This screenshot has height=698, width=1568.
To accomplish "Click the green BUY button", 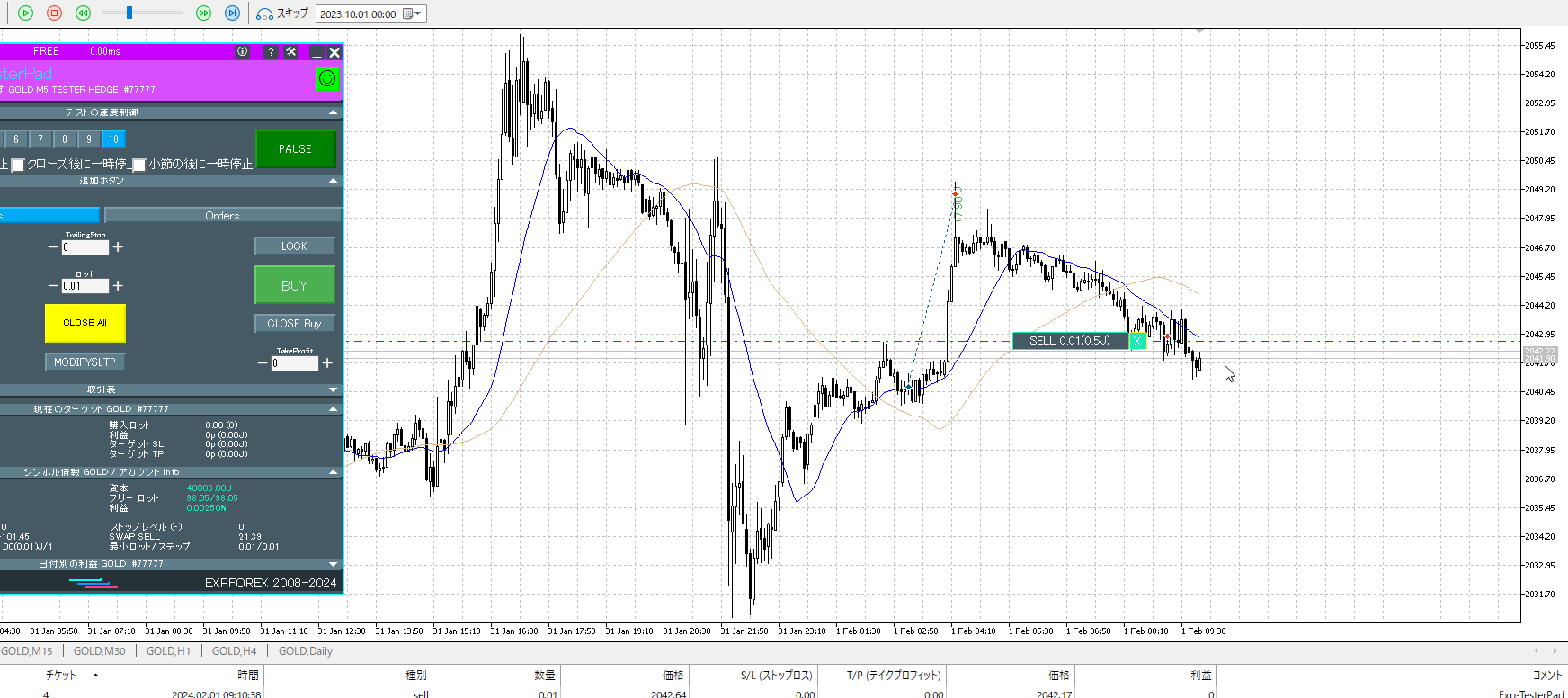I will tap(294, 285).
